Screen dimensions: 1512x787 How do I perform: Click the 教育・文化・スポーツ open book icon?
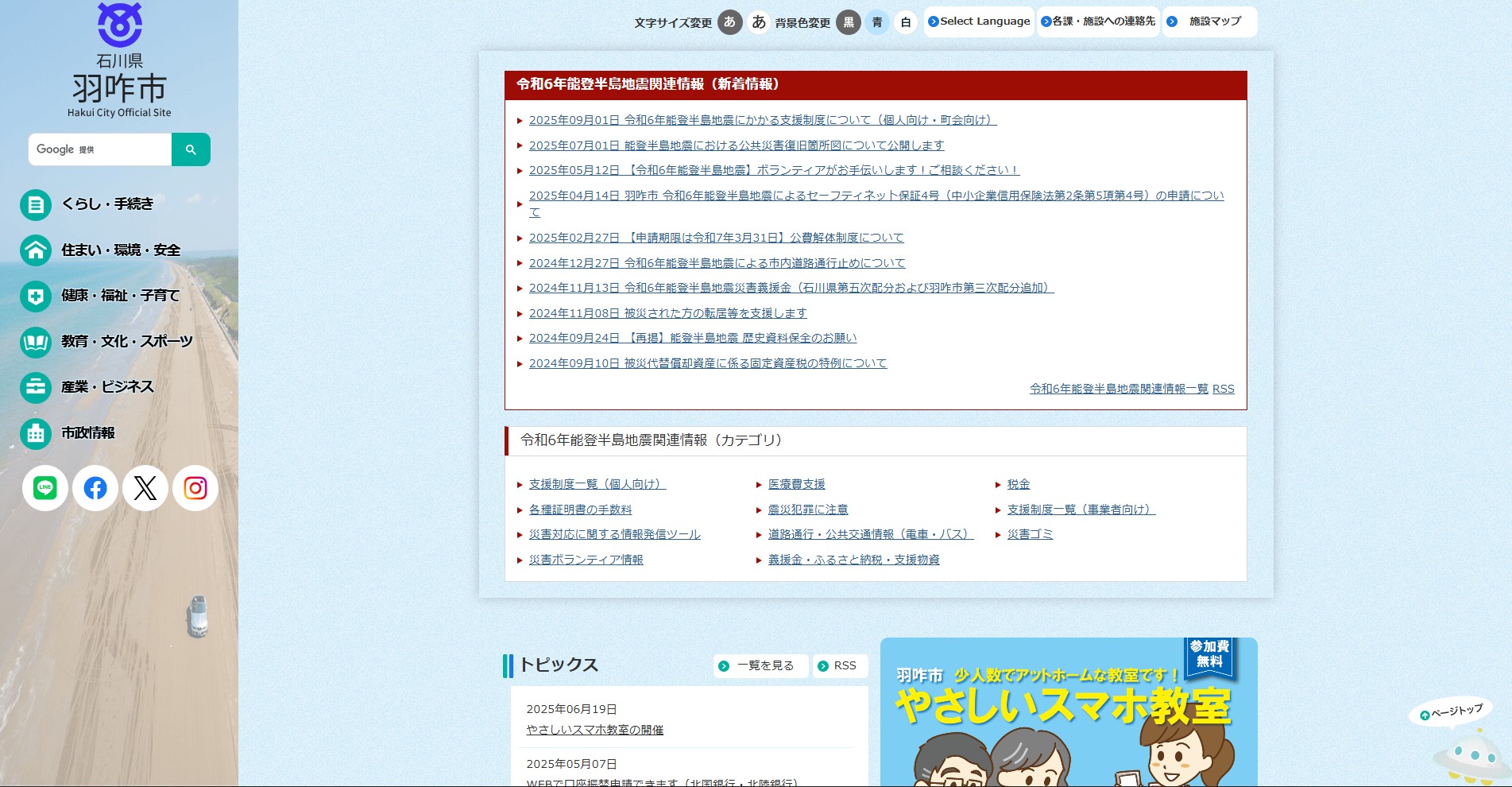36,342
